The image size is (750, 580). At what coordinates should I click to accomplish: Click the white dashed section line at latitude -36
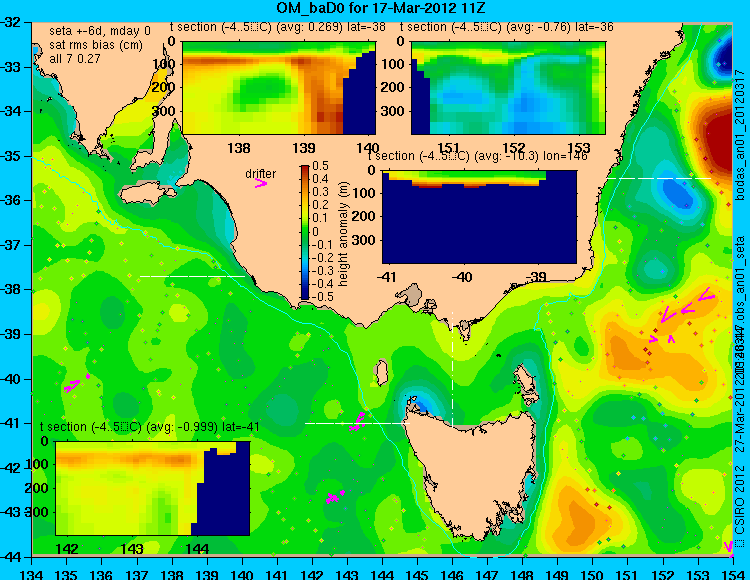click(659, 178)
